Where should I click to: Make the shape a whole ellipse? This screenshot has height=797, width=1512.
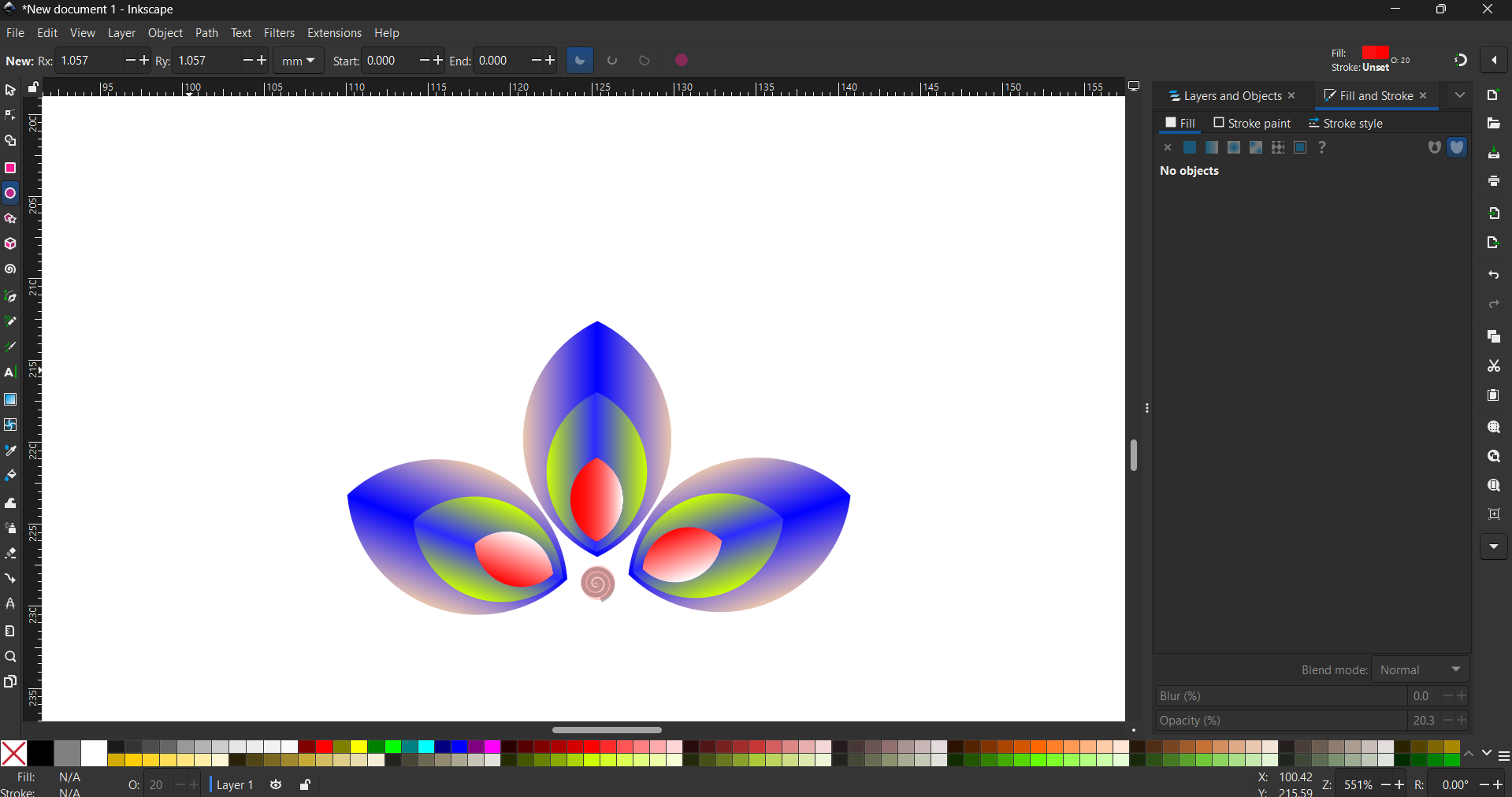click(x=682, y=61)
